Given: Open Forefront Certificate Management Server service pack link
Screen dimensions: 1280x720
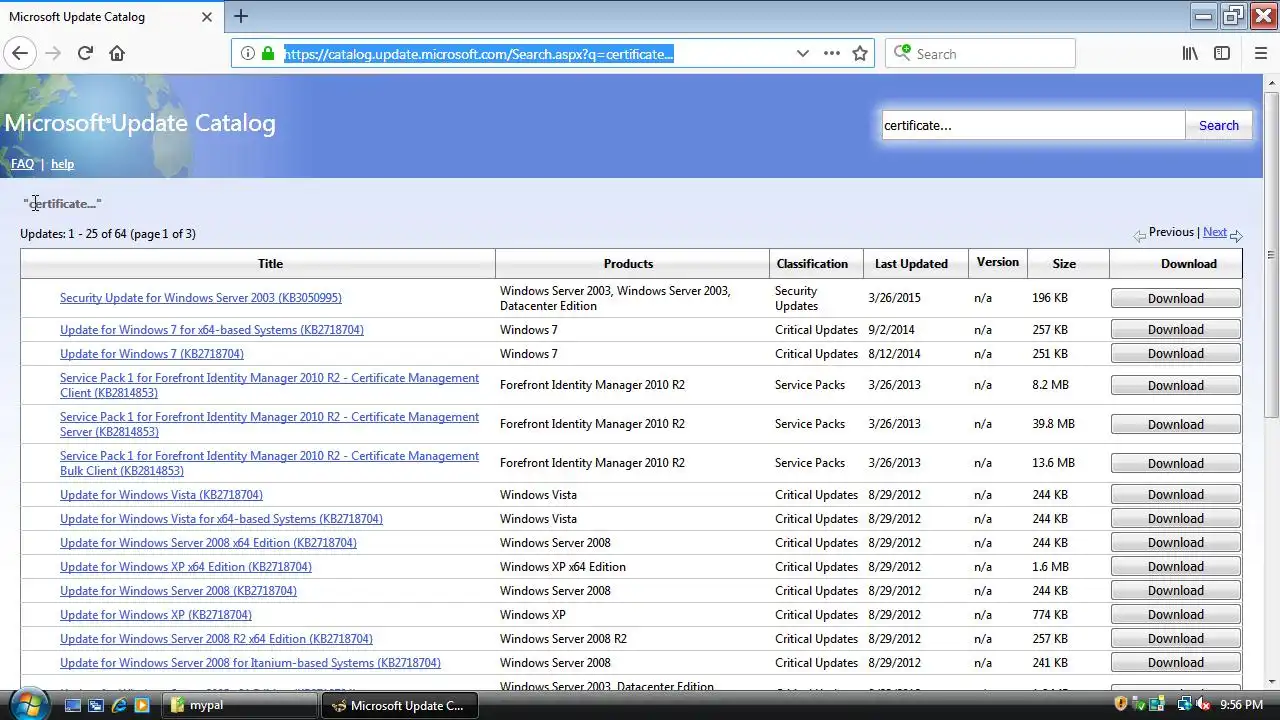Looking at the screenshot, I should (x=269, y=424).
